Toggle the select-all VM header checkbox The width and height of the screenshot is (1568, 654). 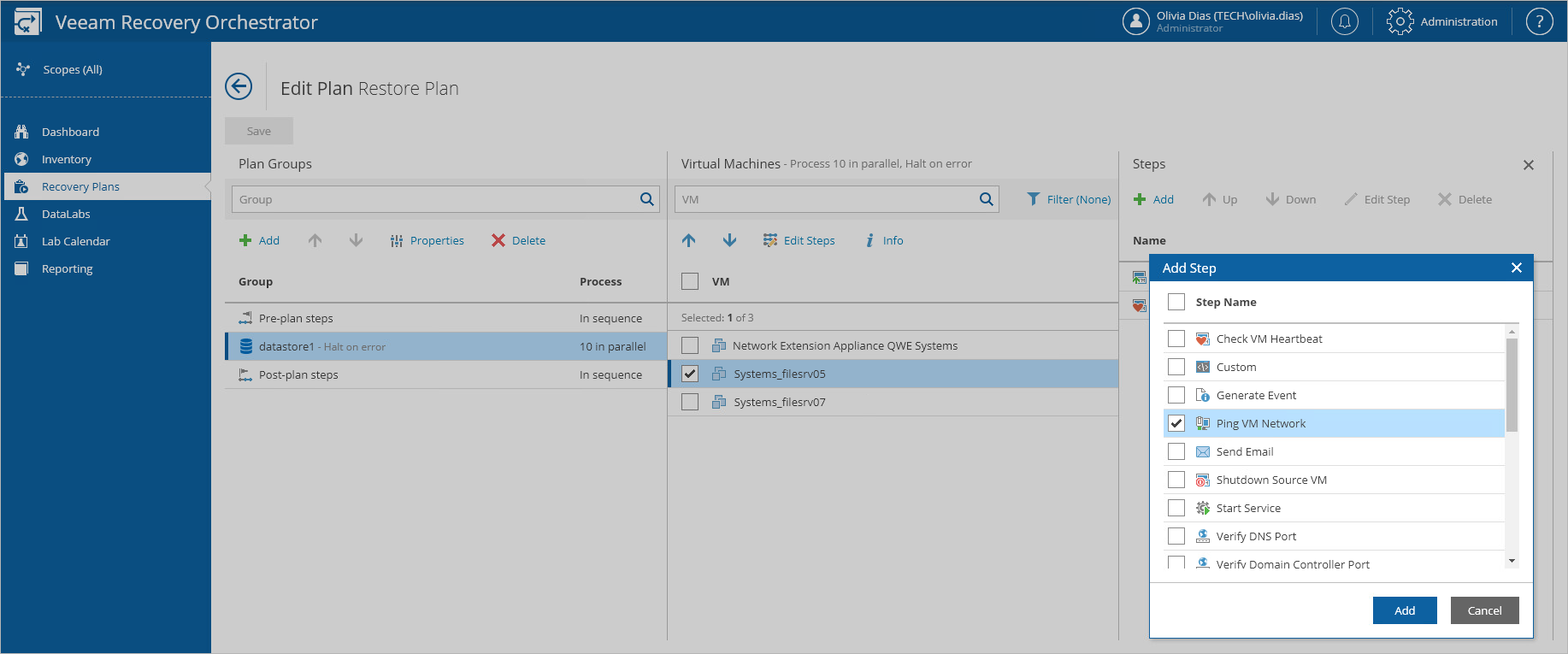coord(690,281)
